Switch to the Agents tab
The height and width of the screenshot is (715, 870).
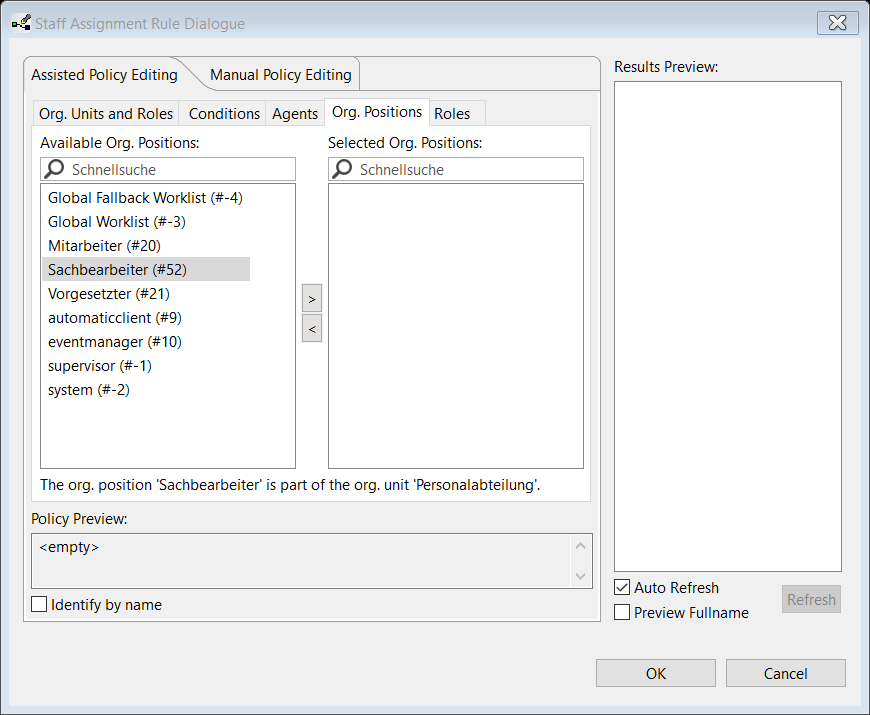[295, 114]
